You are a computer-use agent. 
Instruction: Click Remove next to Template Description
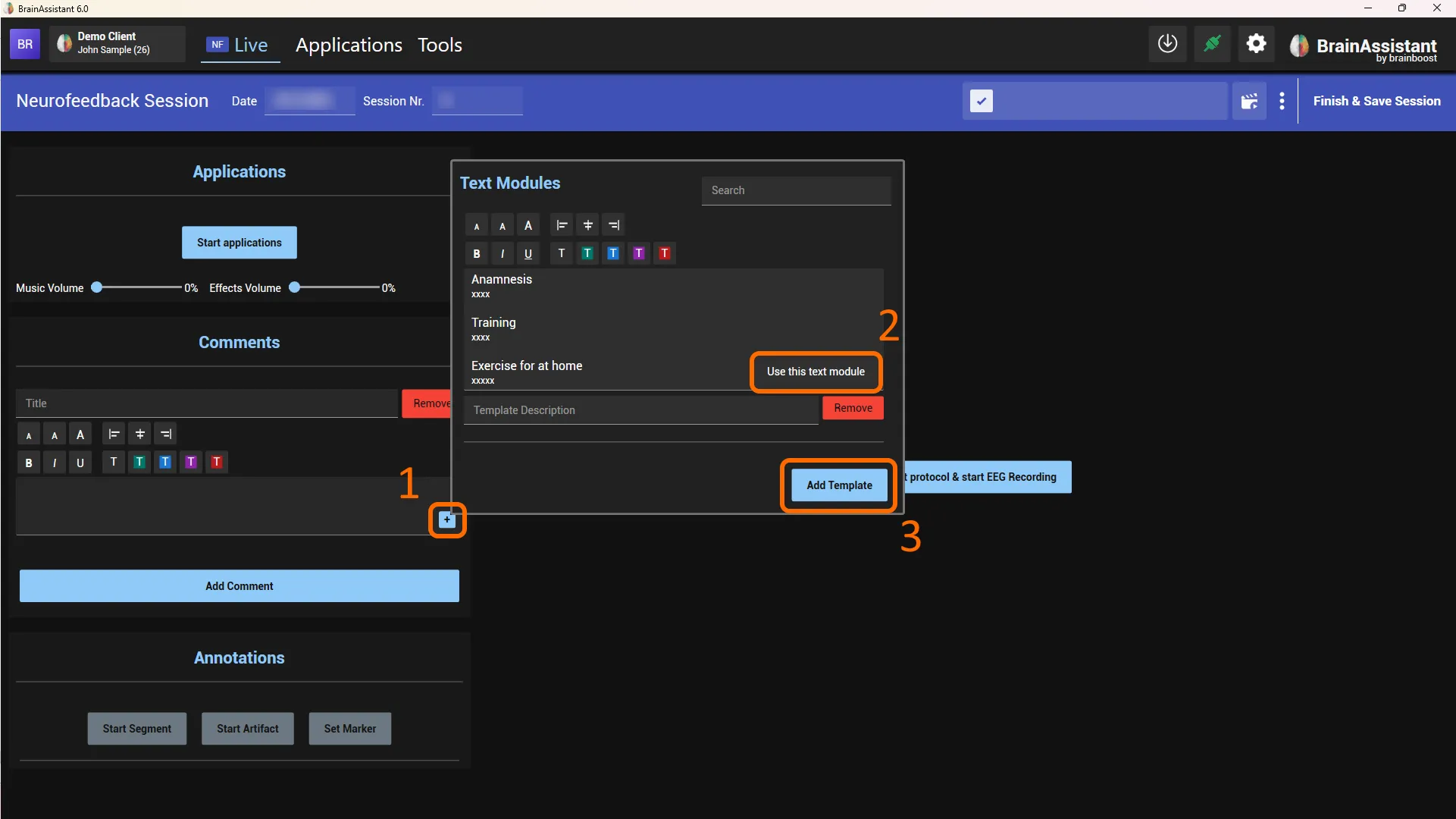(853, 408)
